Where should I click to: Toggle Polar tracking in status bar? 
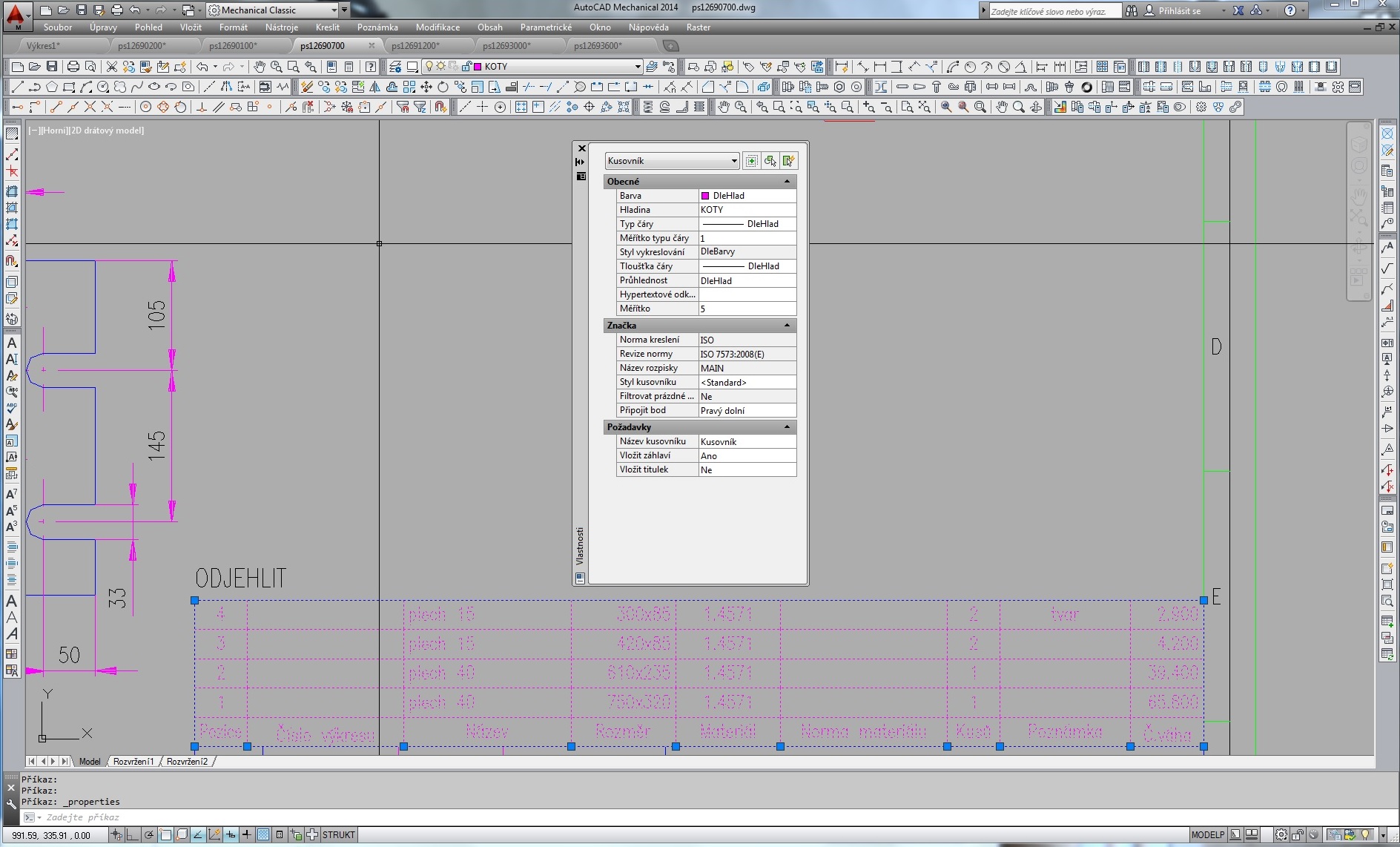149,835
